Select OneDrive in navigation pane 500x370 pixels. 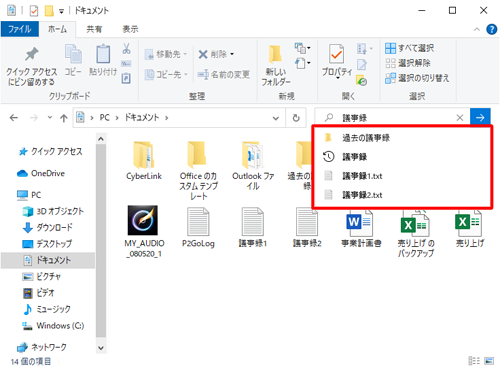click(x=41, y=173)
